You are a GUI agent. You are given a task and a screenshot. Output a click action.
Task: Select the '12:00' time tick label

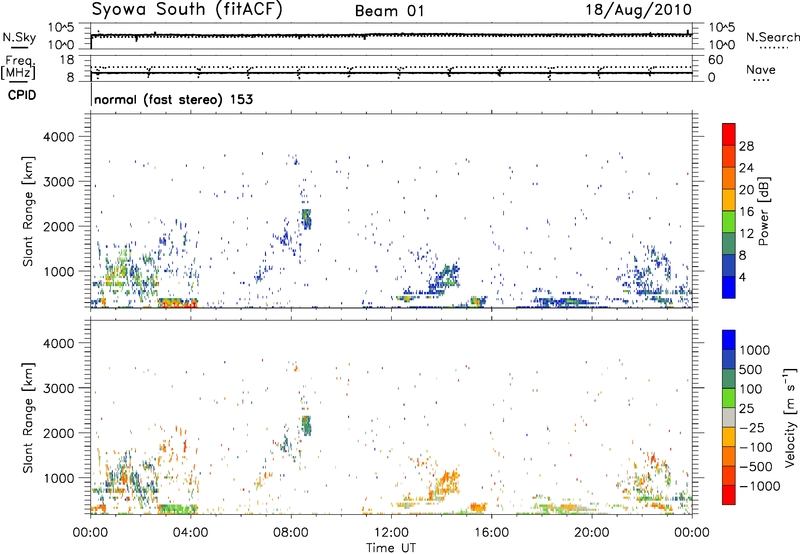(x=391, y=533)
